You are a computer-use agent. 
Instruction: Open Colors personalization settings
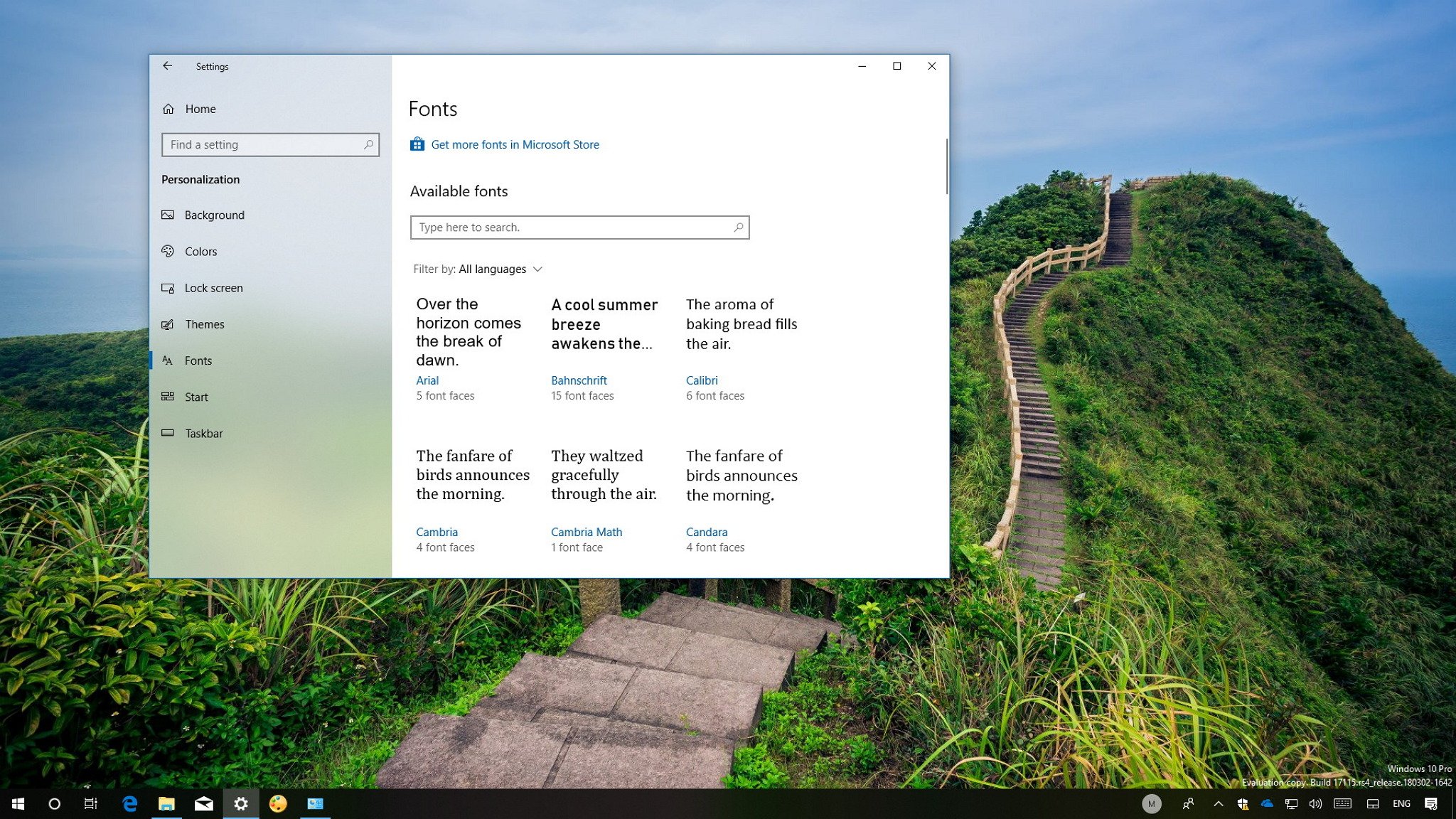201,251
